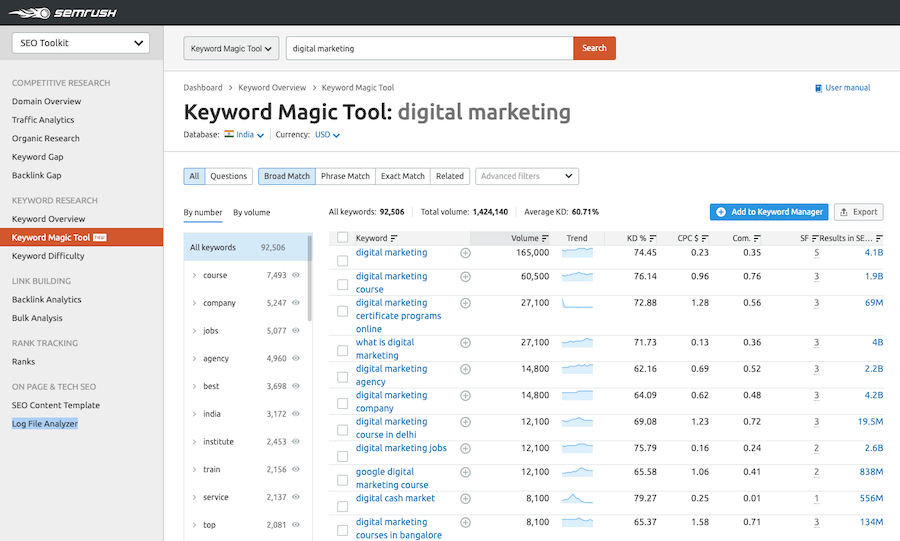Select the All filter tab
900x541 pixels.
194,176
